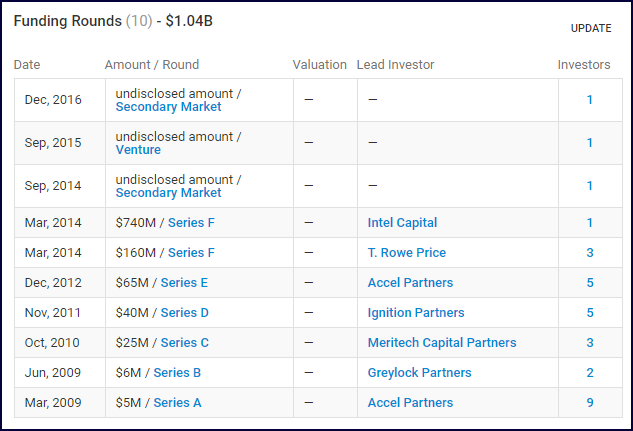This screenshot has height=431, width=633.
Task: Open Secondary Market round from Dec, 2016
Action: (x=168, y=107)
